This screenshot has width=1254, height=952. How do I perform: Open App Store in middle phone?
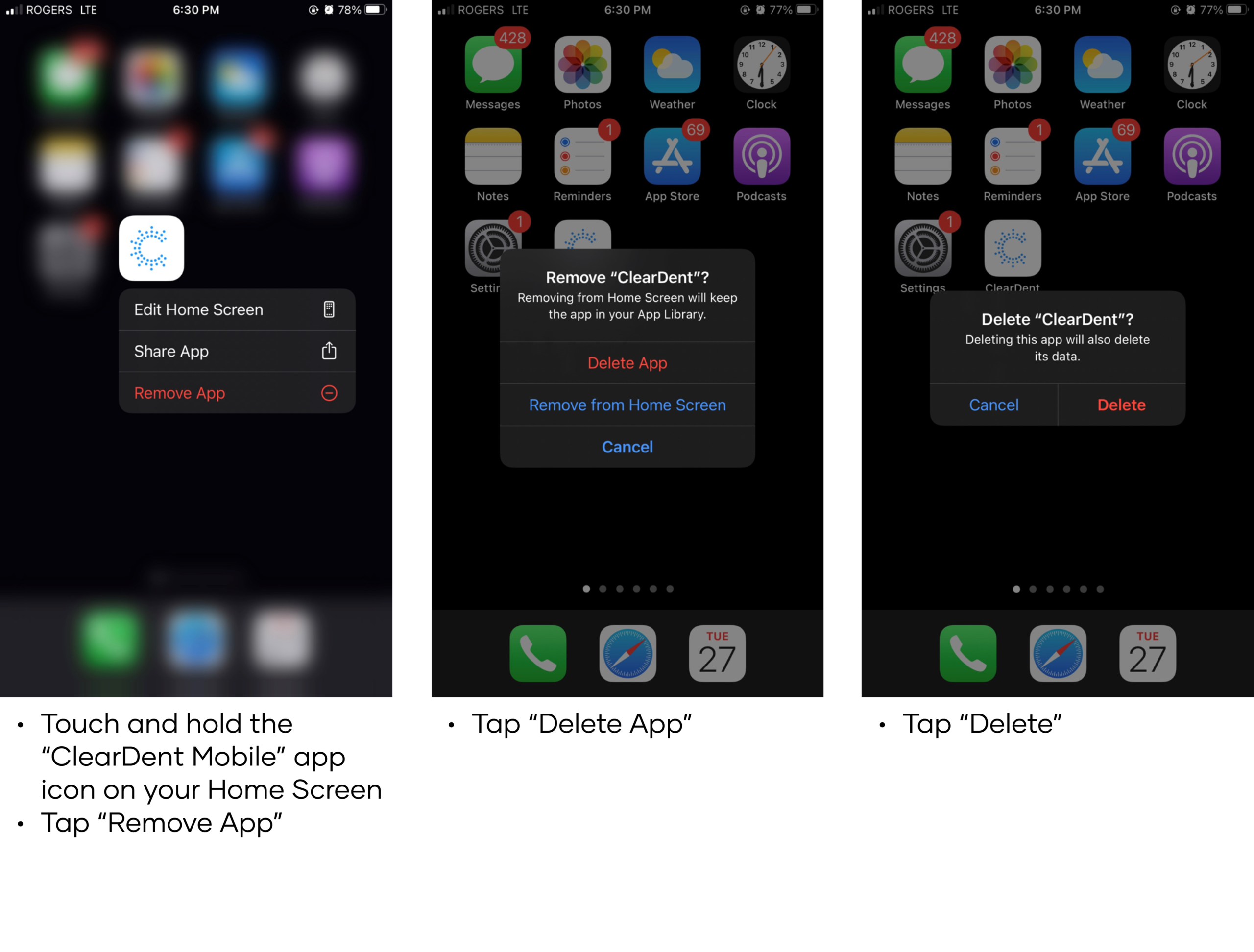pos(672,156)
